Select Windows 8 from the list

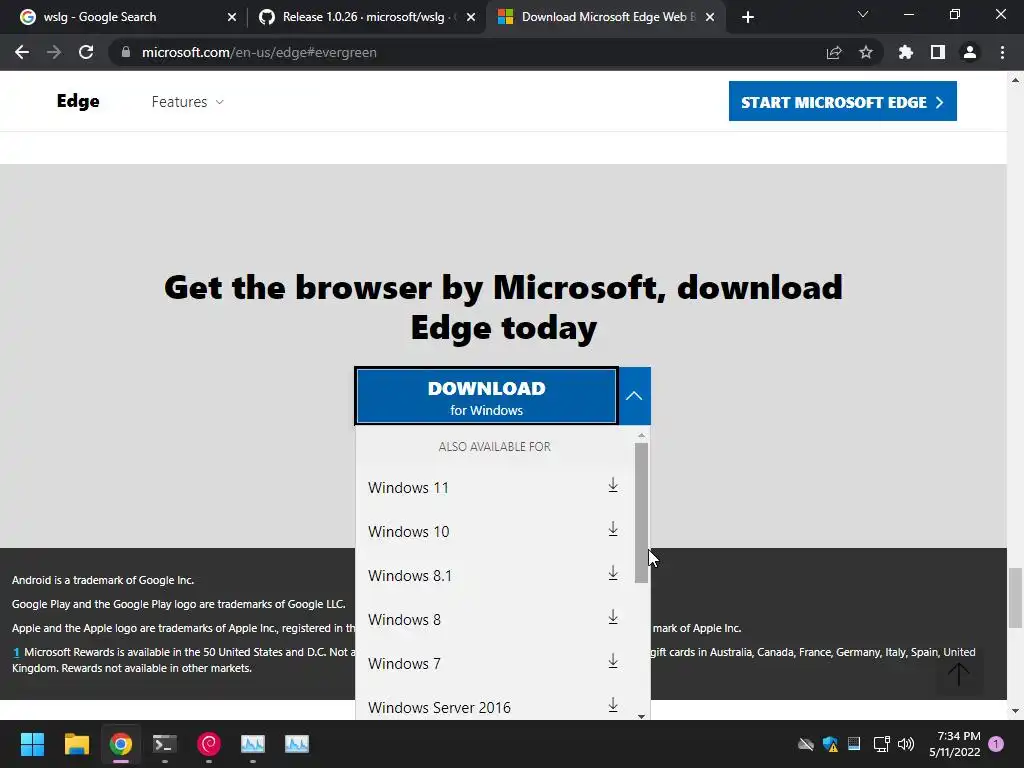(x=494, y=619)
